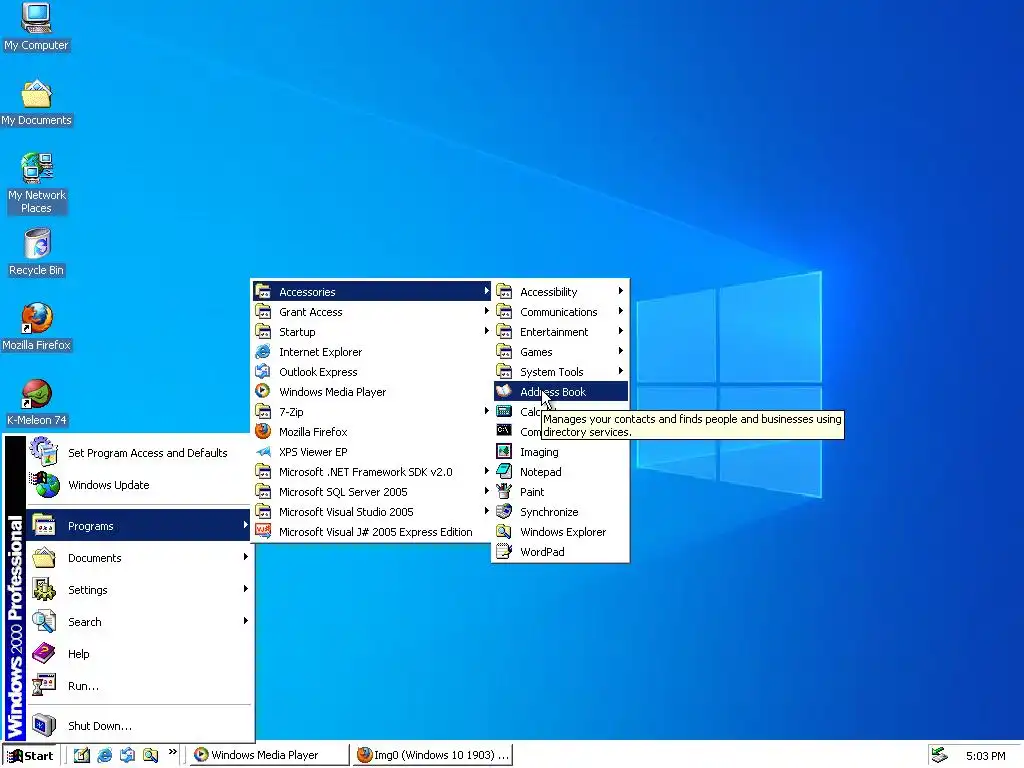1024x768 pixels.
Task: Click the Imaging icon in Accessories
Action: coord(504,451)
